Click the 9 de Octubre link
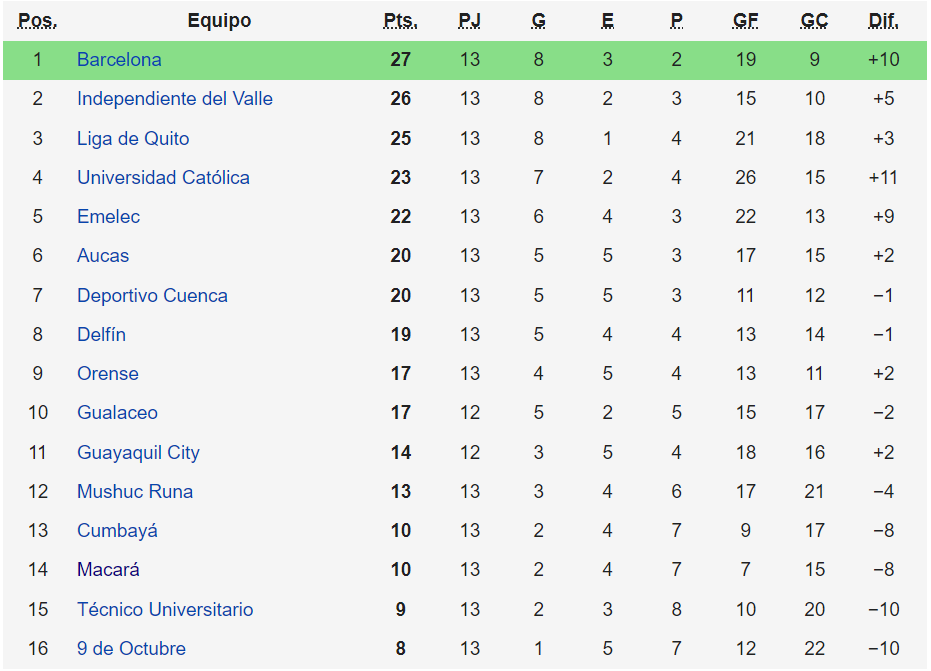Viewport: 931px width, 671px height. tap(131, 649)
